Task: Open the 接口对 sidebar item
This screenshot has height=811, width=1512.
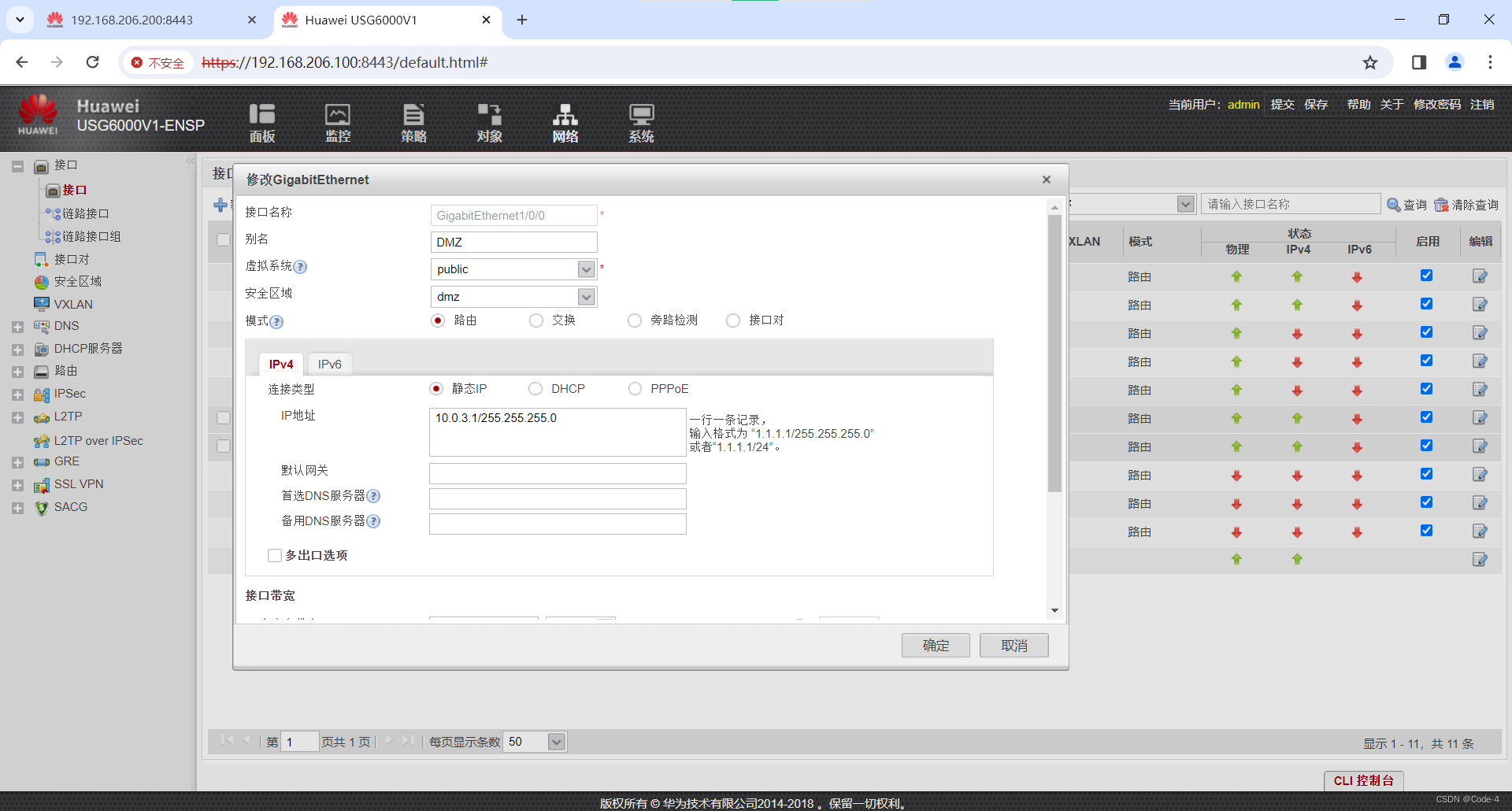Action: click(x=72, y=259)
